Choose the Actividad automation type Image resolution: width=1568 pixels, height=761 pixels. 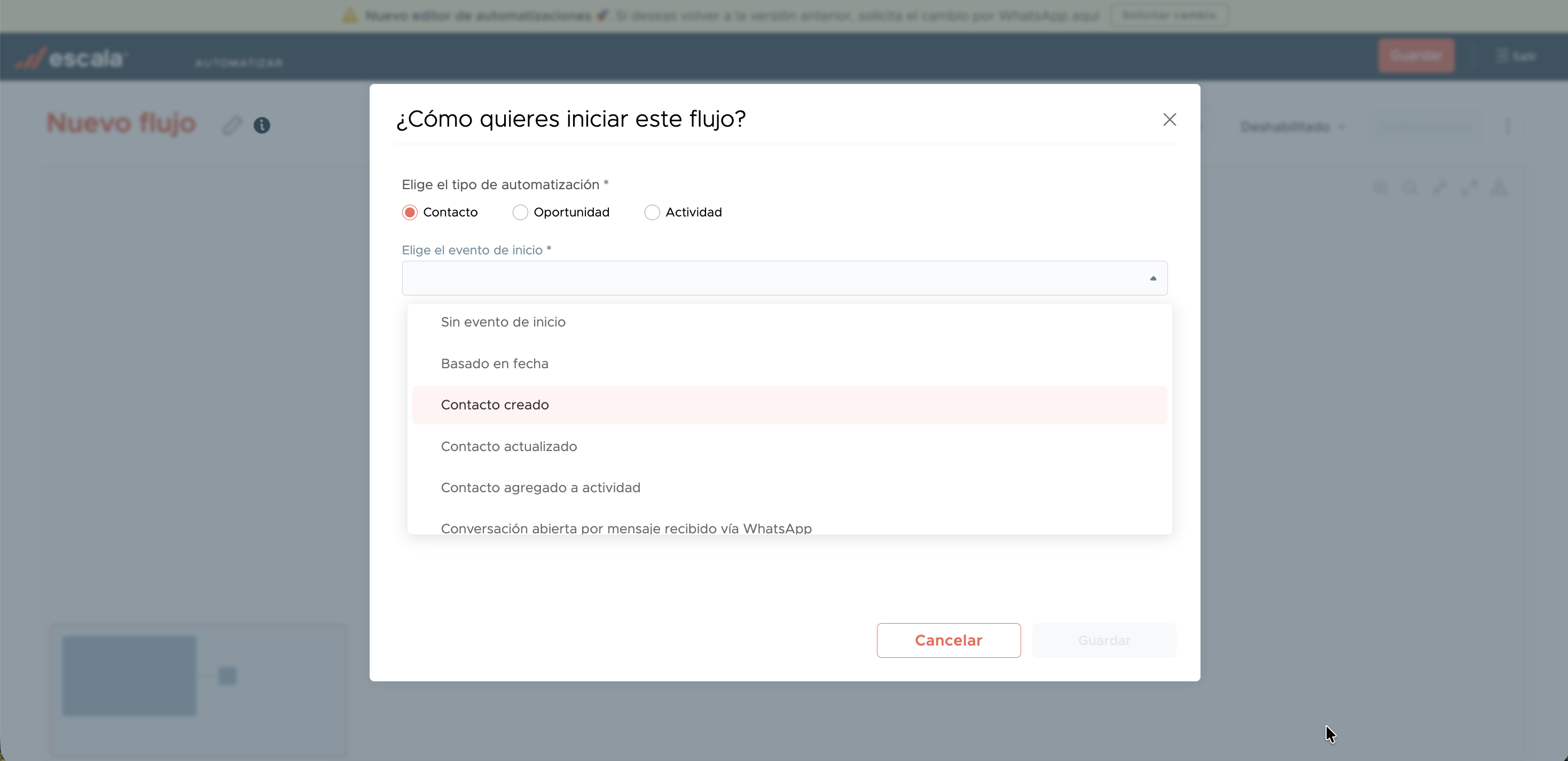652,212
